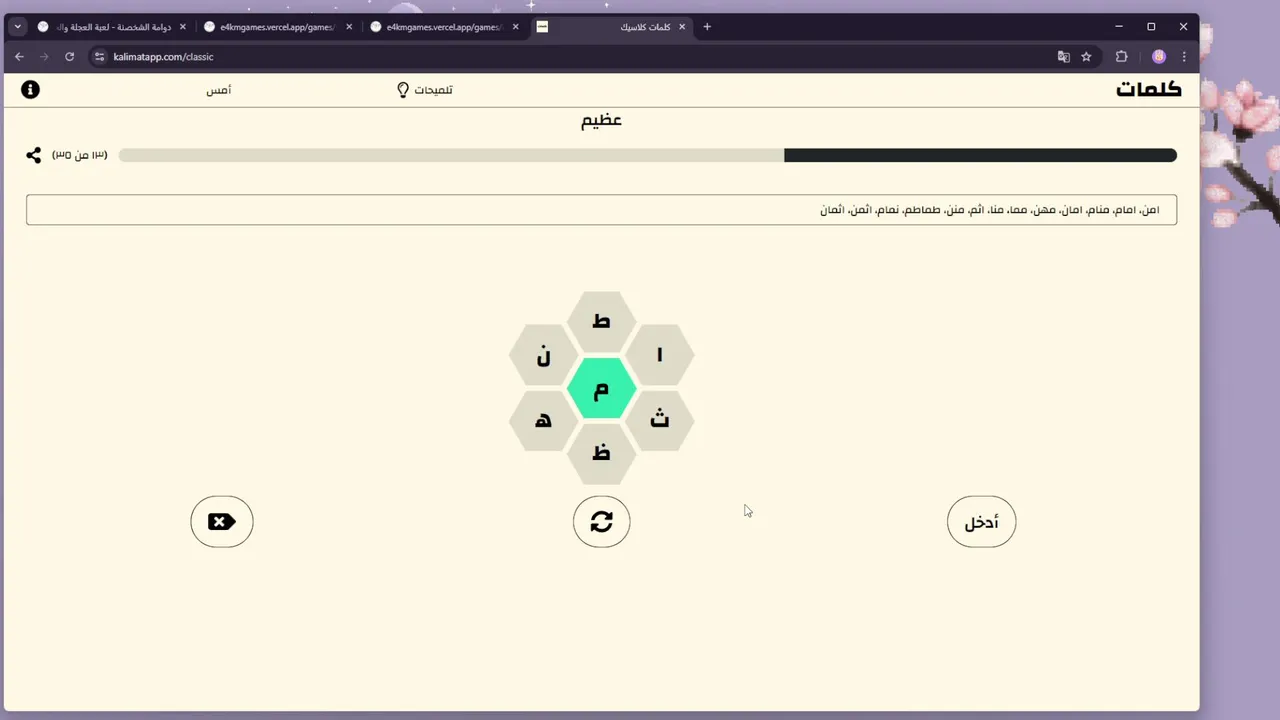This screenshot has width=1280, height=720.
Task: Open a new browser tab
Action: (x=707, y=27)
